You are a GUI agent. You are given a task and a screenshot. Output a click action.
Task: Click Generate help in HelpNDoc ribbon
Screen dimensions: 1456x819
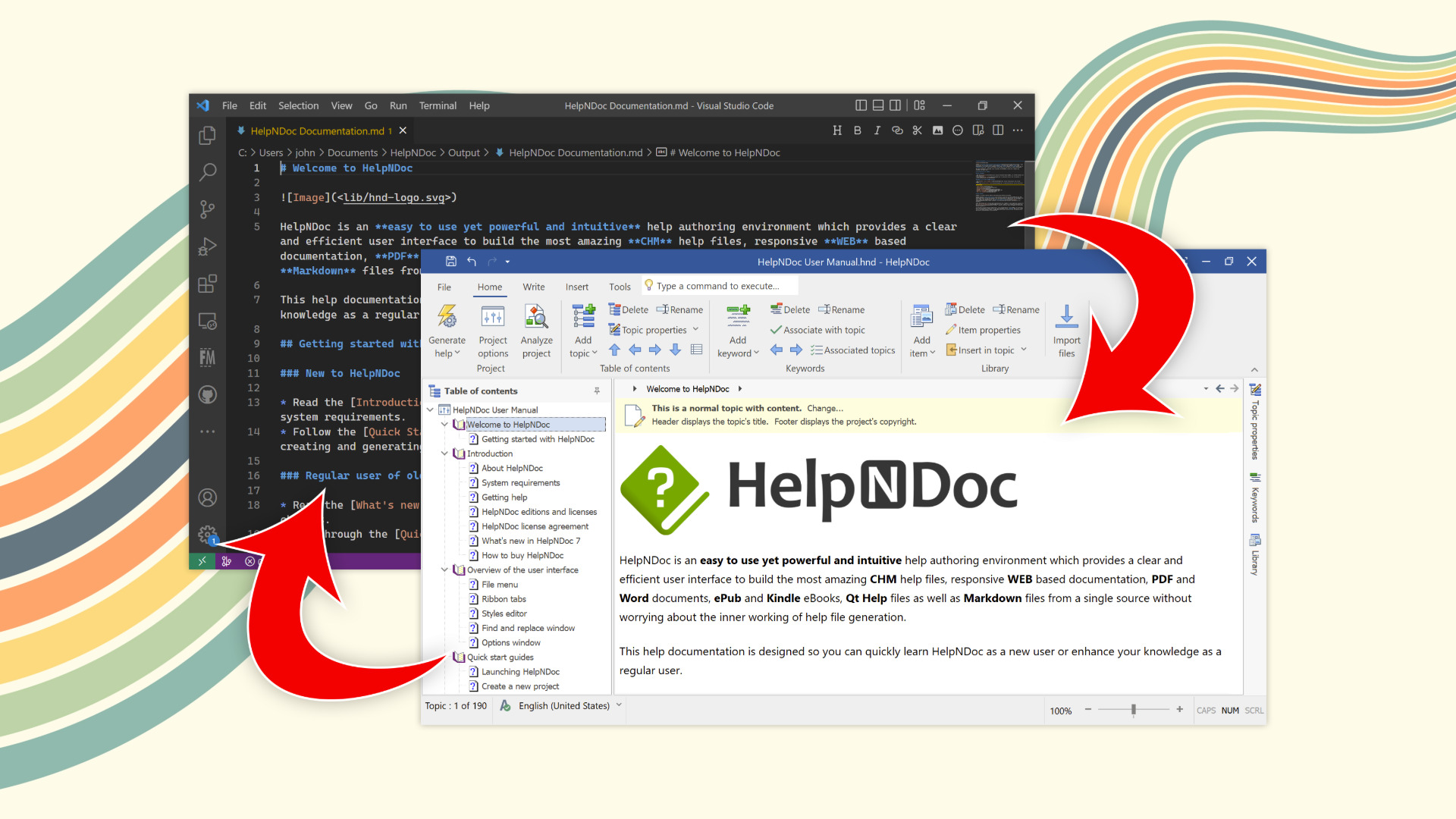coord(447,331)
